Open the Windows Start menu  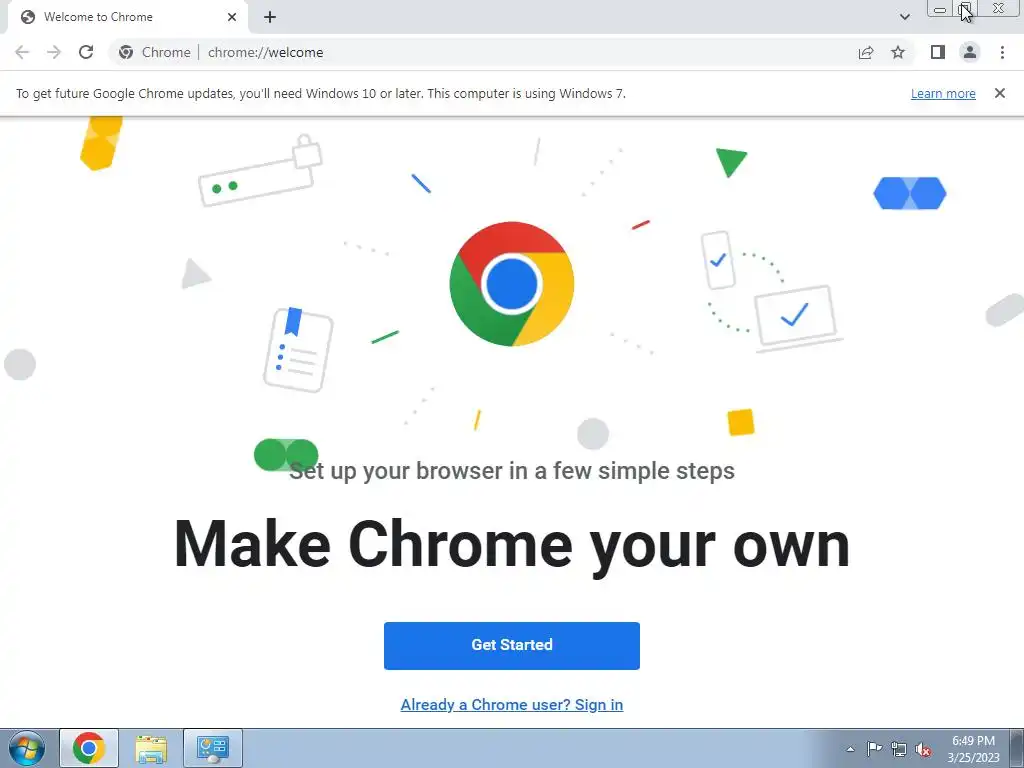point(27,748)
